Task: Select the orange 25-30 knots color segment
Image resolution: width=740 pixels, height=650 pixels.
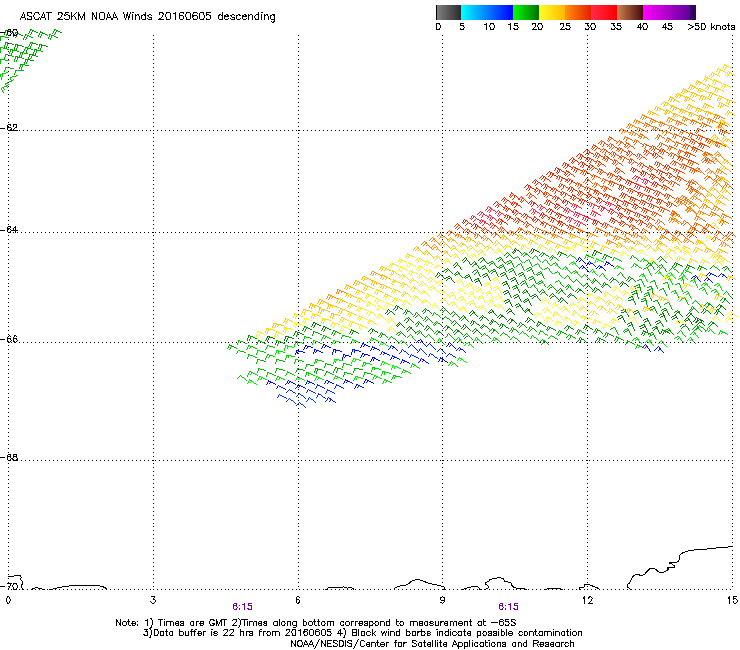Action: coord(578,12)
